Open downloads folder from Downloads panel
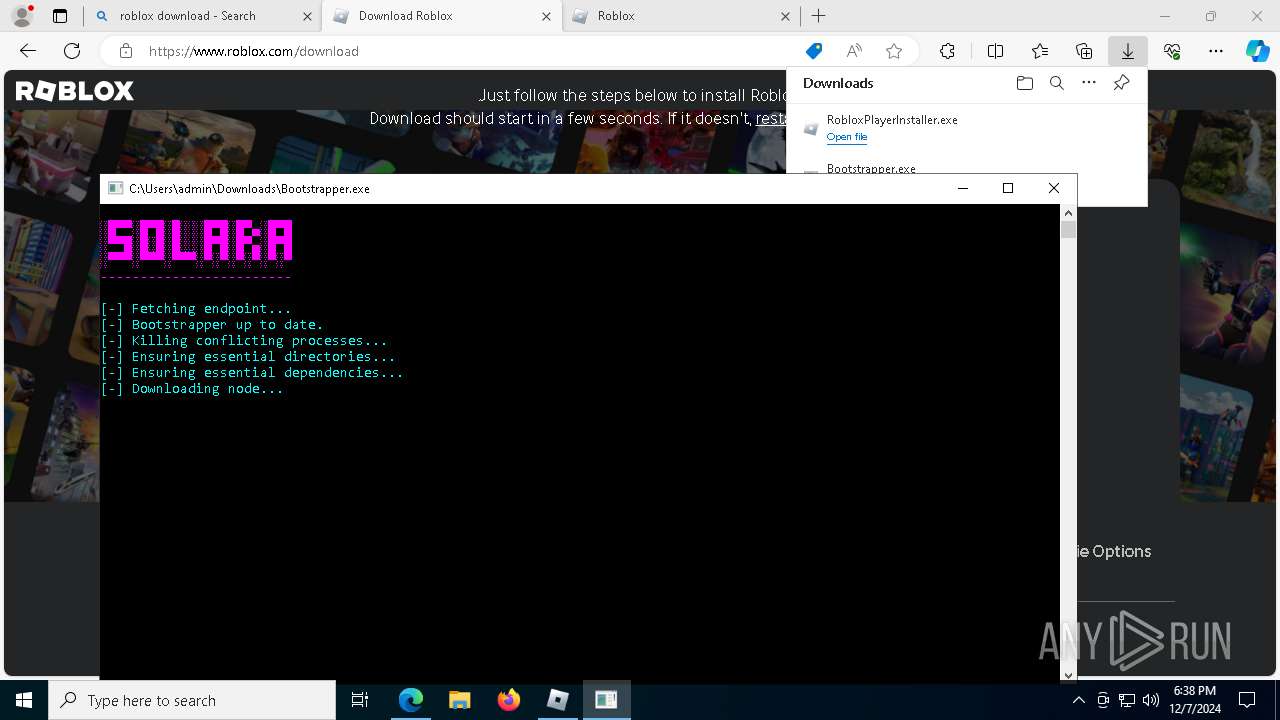Screen dimensions: 1280x720 (1024, 83)
